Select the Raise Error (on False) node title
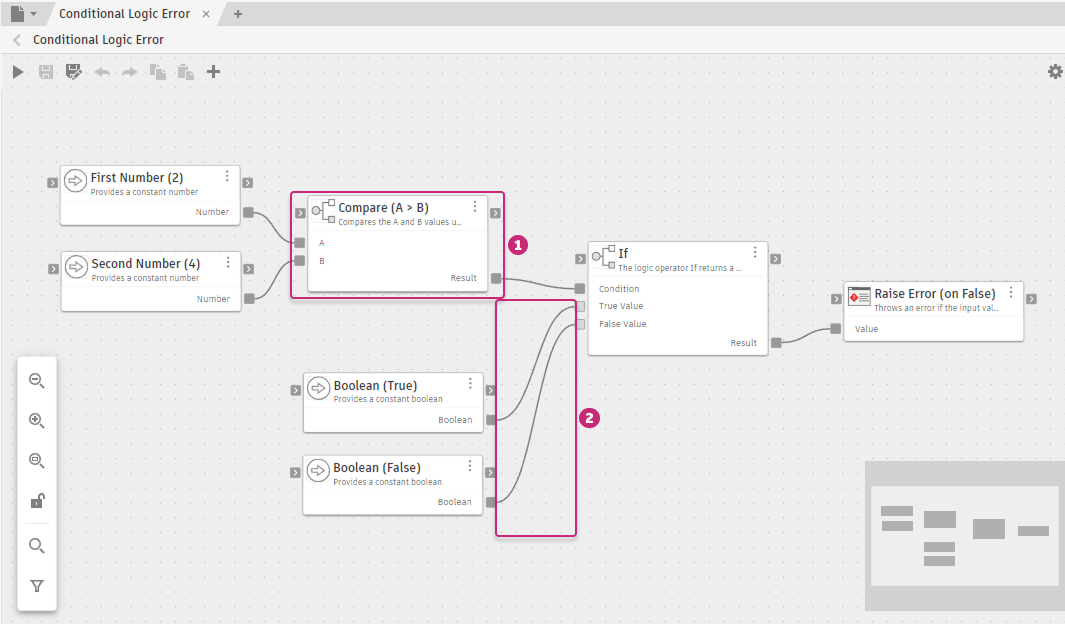 pos(935,293)
